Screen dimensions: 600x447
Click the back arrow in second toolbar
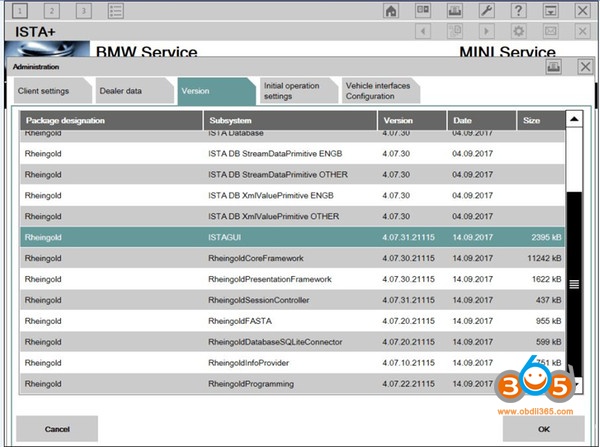click(x=423, y=31)
